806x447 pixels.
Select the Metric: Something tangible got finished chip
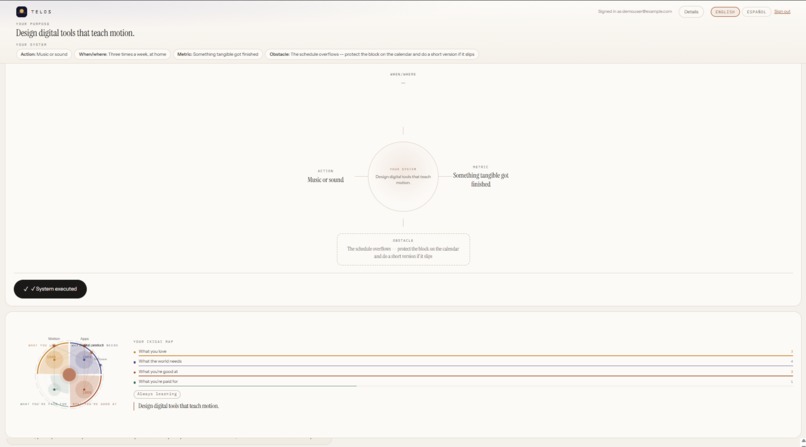pyautogui.click(x=217, y=54)
